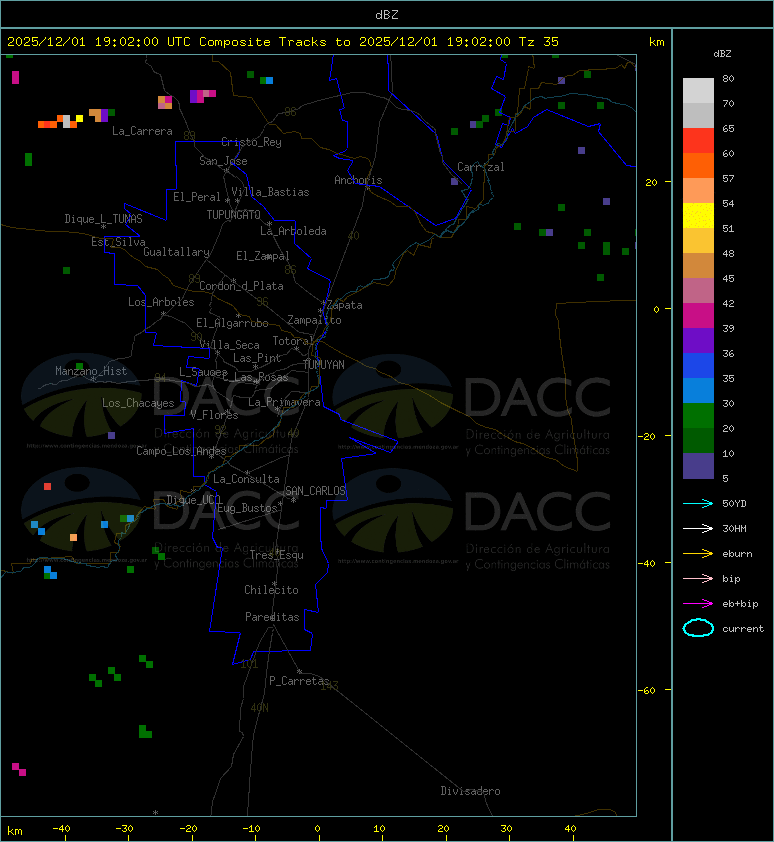Click the Villa_Bastias label
This screenshot has height=842, width=774.
[270, 192]
